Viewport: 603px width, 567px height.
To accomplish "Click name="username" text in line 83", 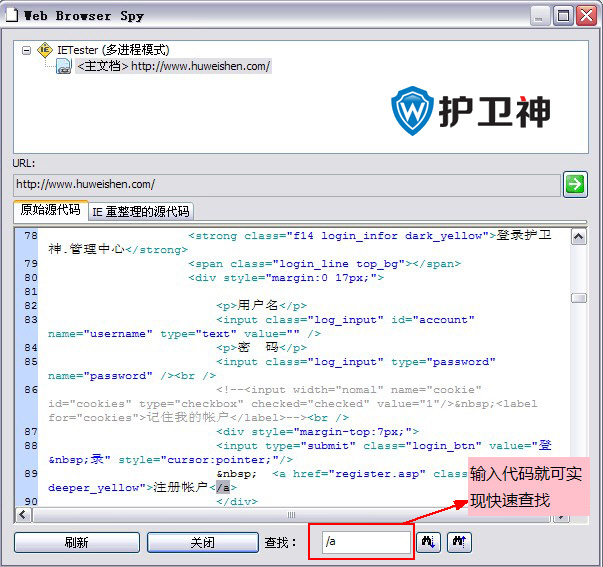I will click(x=100, y=334).
